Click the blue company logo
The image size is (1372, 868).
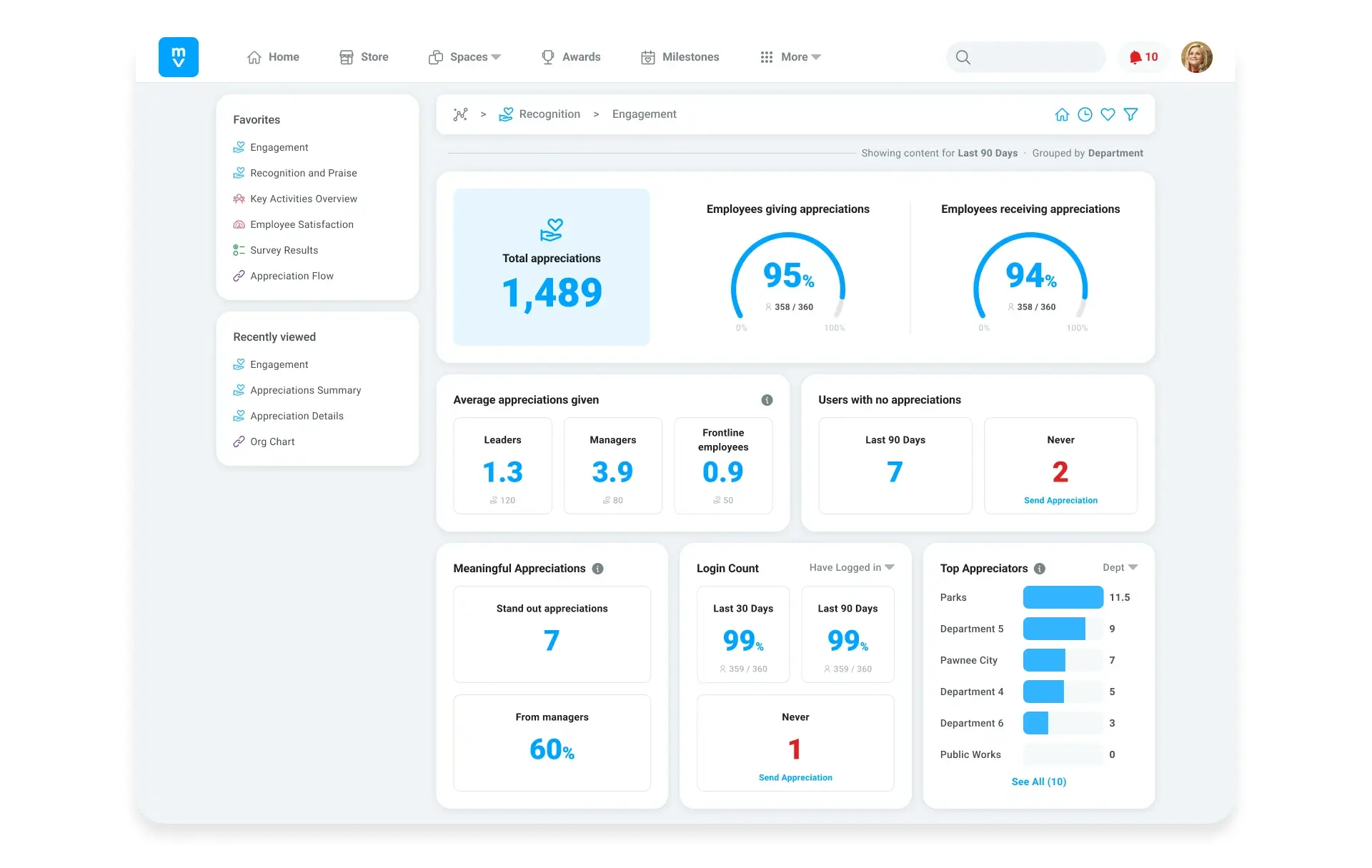pyautogui.click(x=179, y=57)
